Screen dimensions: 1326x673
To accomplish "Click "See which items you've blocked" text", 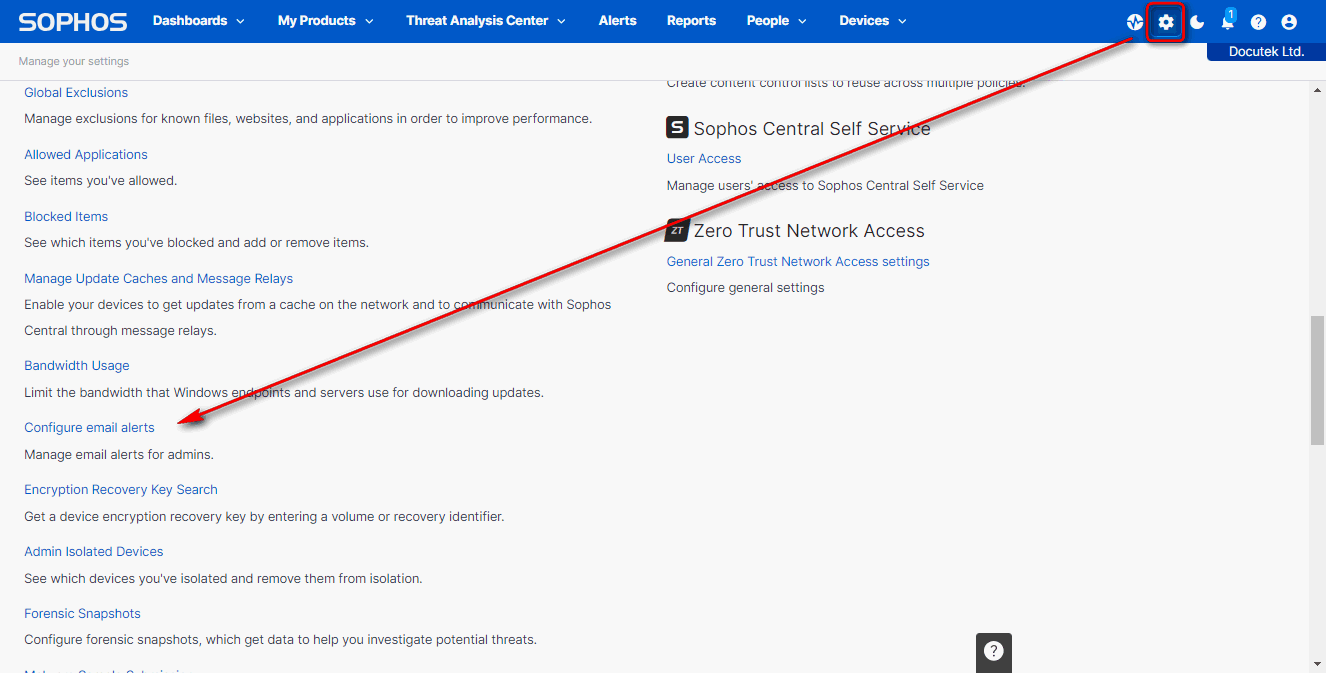I will 197,242.
